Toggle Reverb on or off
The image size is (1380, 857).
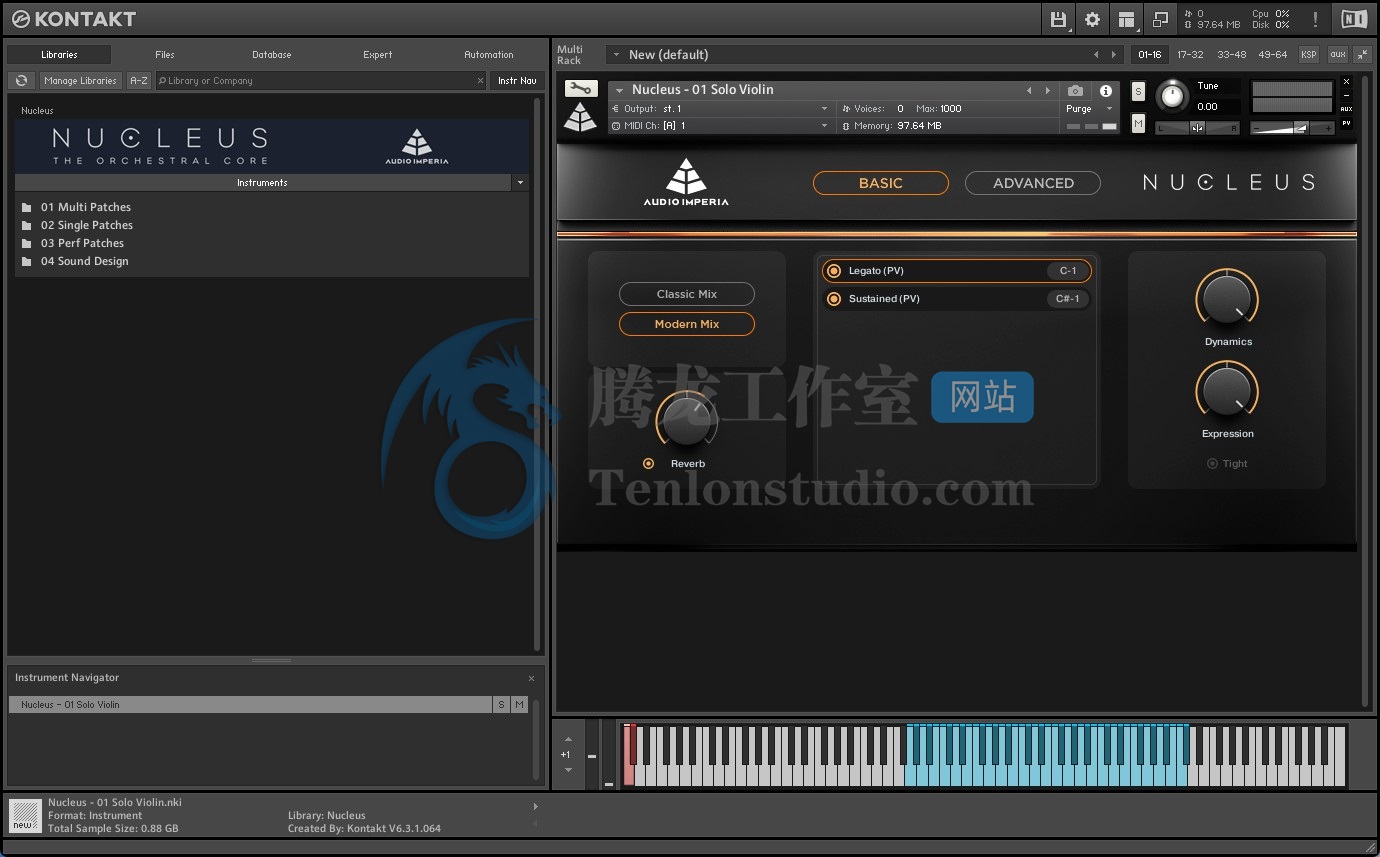click(648, 463)
